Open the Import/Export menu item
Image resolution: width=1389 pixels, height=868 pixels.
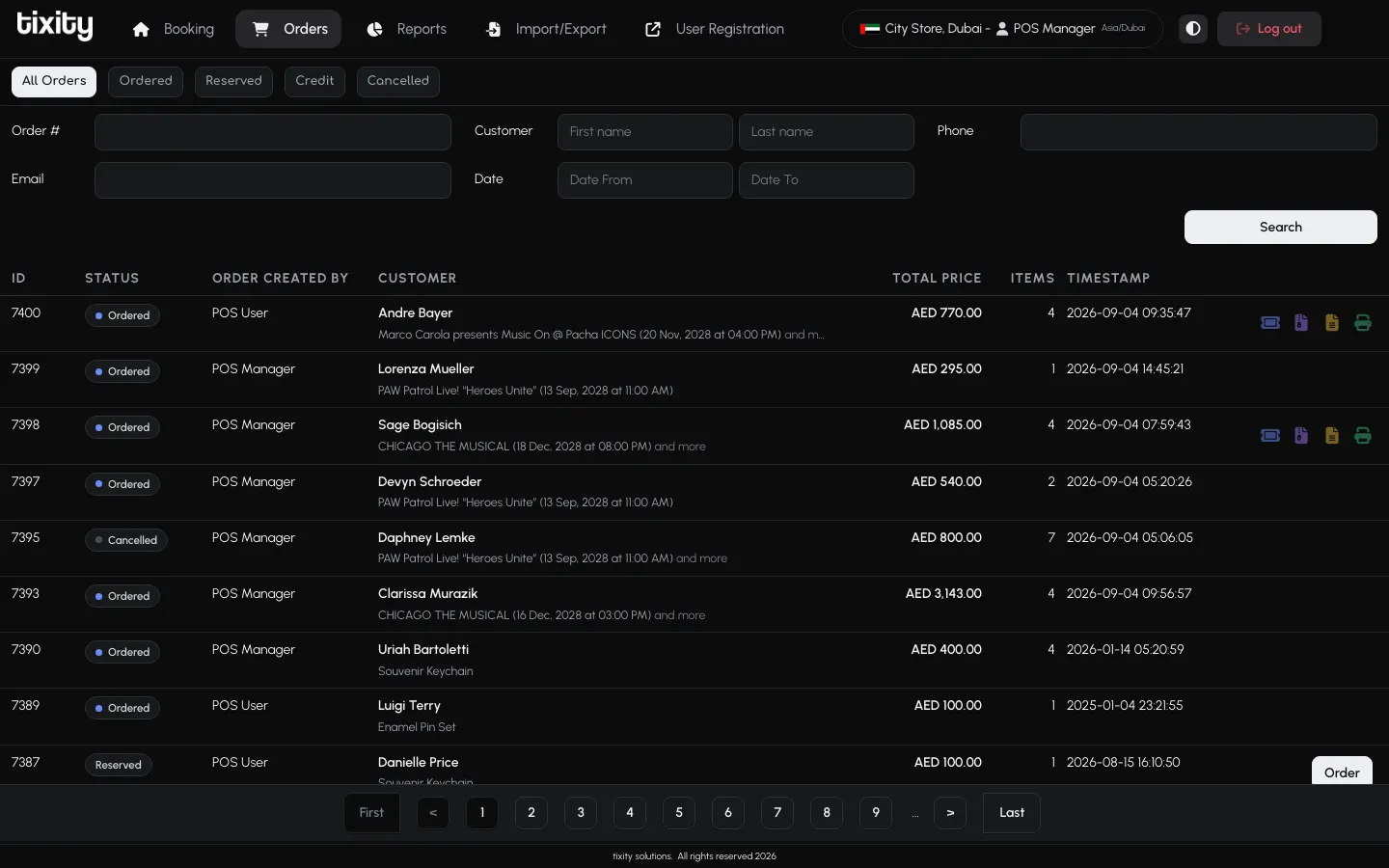coord(546,29)
